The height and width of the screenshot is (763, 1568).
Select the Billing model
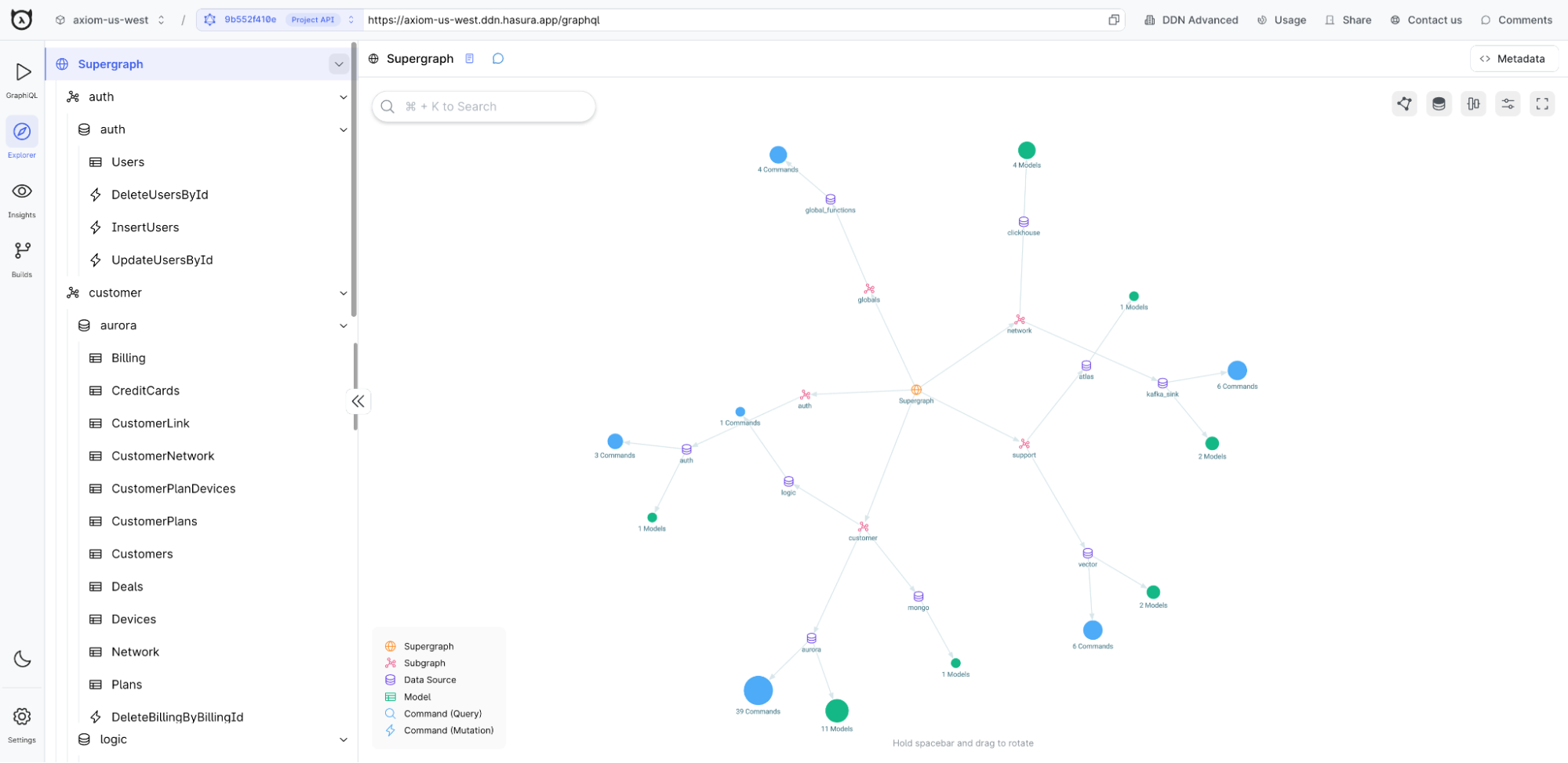tap(129, 358)
